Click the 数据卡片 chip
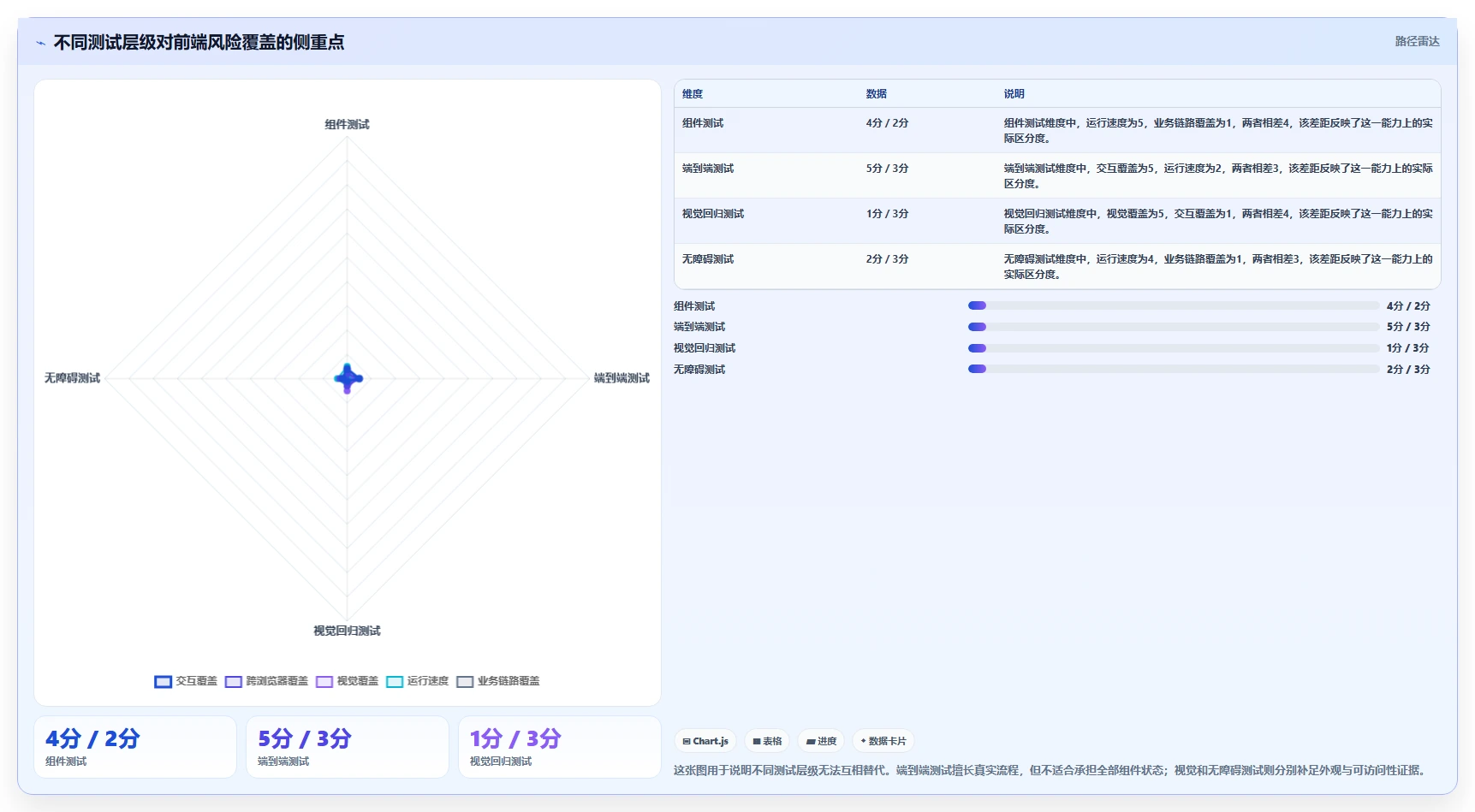1475x812 pixels. click(x=883, y=741)
